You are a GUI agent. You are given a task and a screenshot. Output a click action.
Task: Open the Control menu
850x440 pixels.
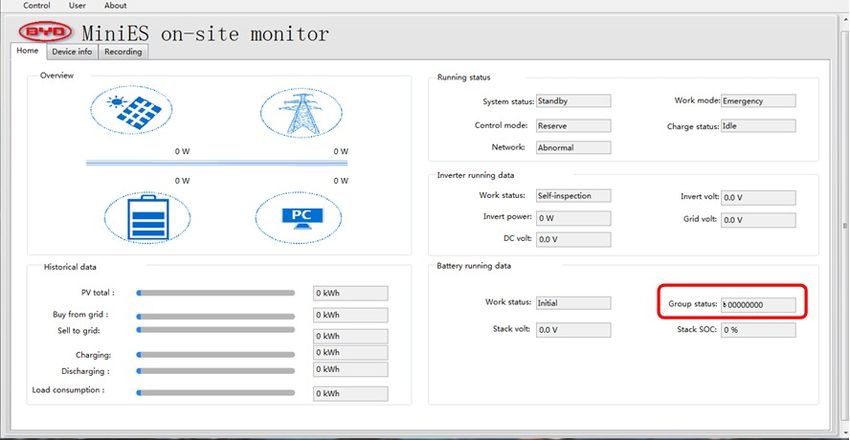[x=37, y=5]
